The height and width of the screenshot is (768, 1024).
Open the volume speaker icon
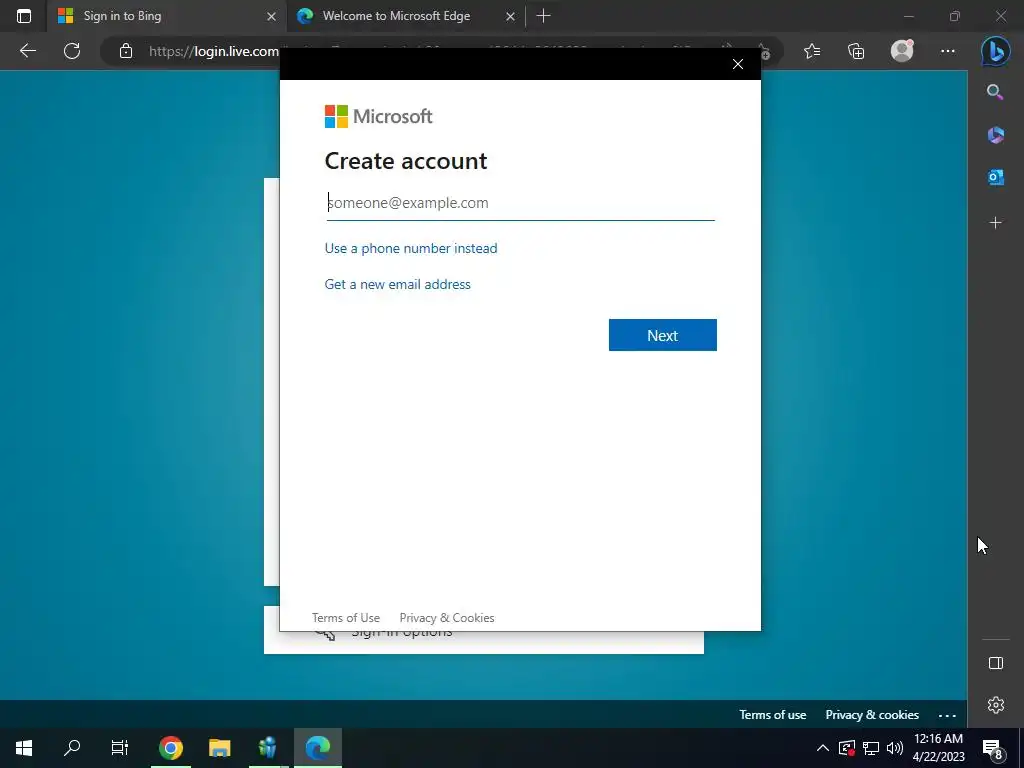coord(895,748)
